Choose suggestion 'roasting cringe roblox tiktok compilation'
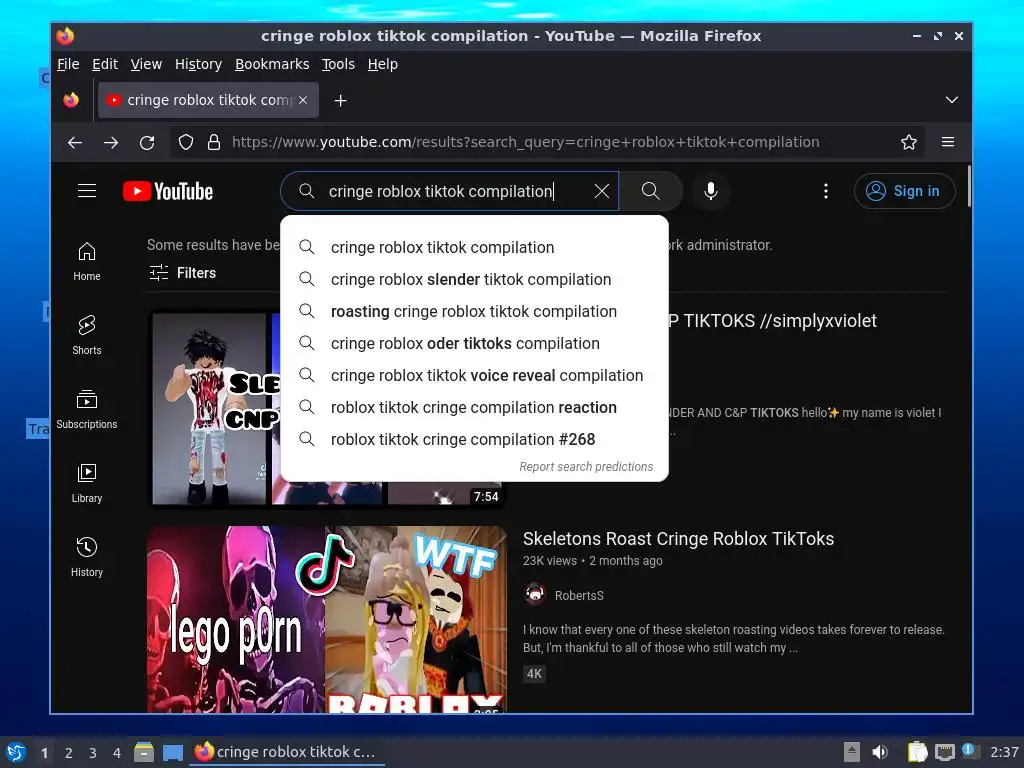Viewport: 1024px width, 768px height. [474, 312]
